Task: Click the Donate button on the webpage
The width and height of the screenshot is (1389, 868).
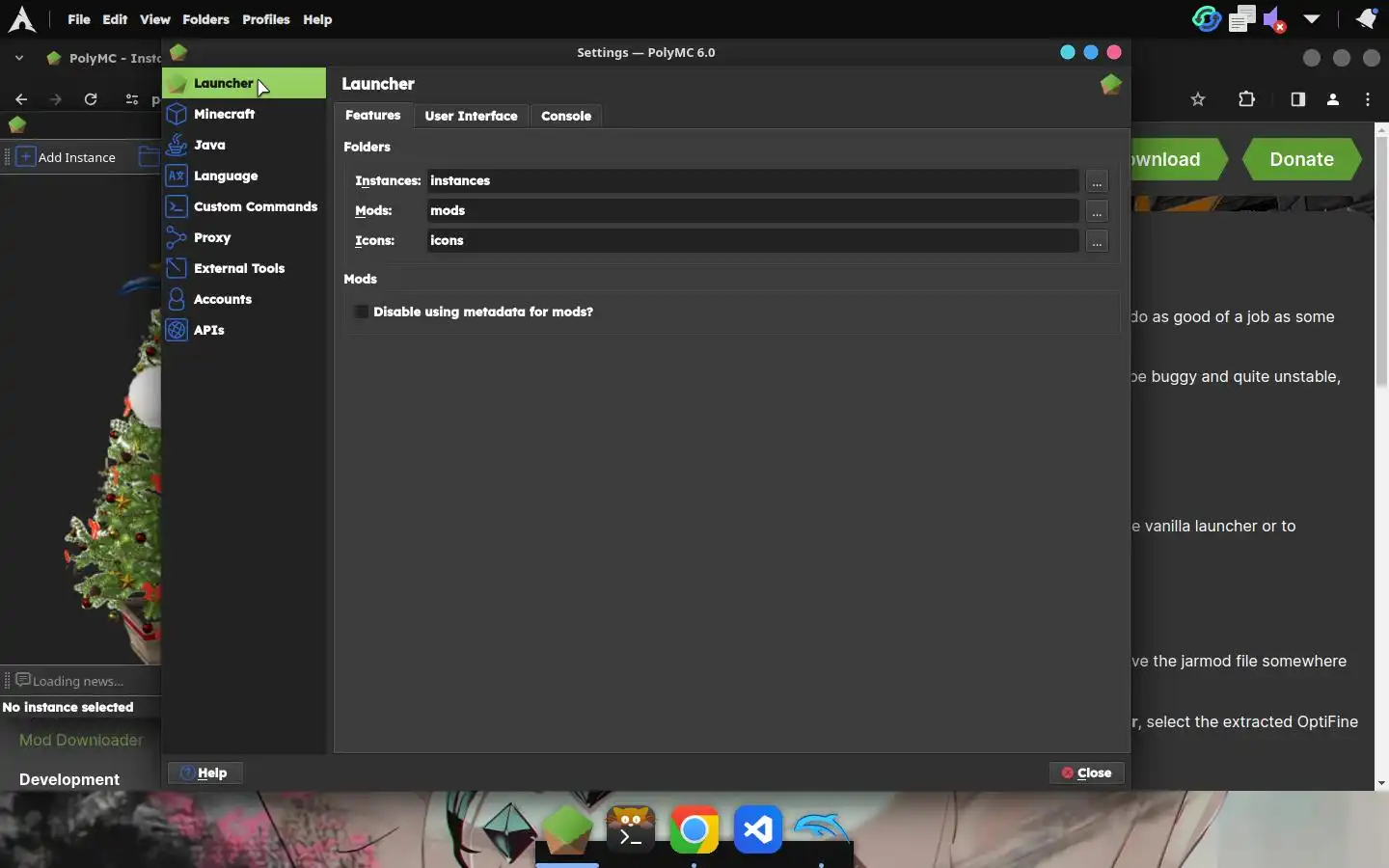Action: tap(1301, 160)
